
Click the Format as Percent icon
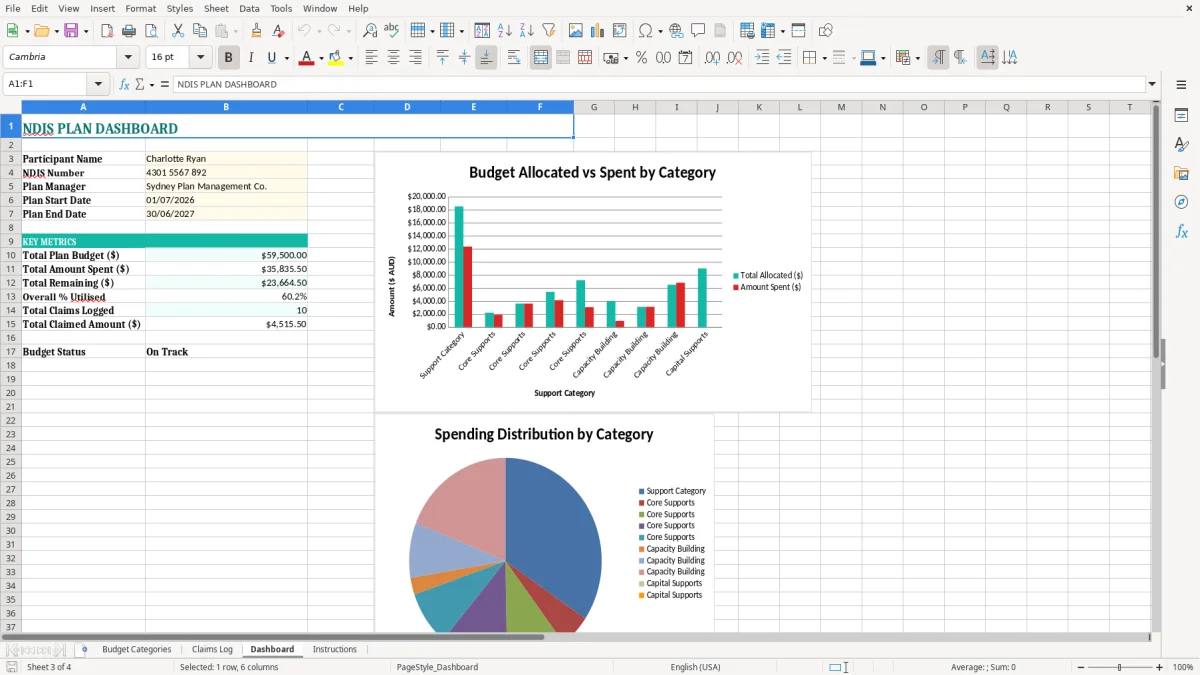coord(641,58)
